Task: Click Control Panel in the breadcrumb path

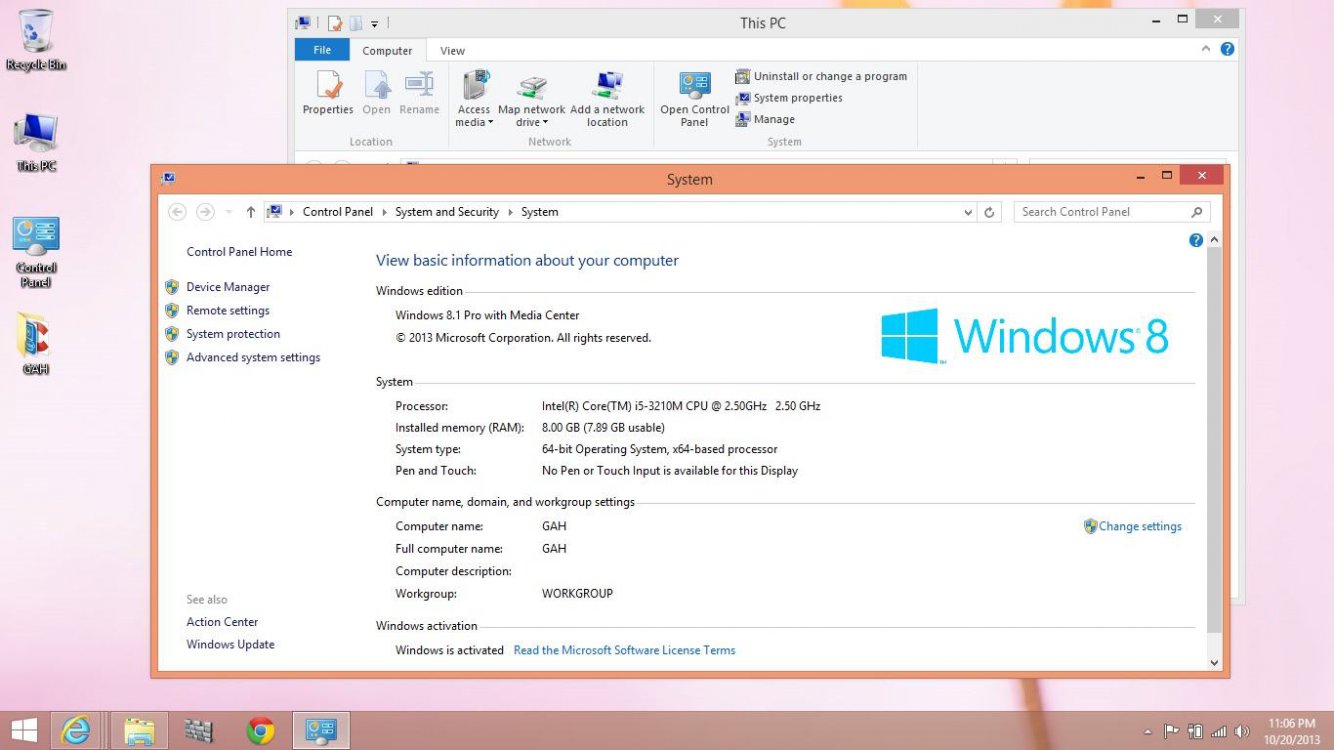Action: 338,212
